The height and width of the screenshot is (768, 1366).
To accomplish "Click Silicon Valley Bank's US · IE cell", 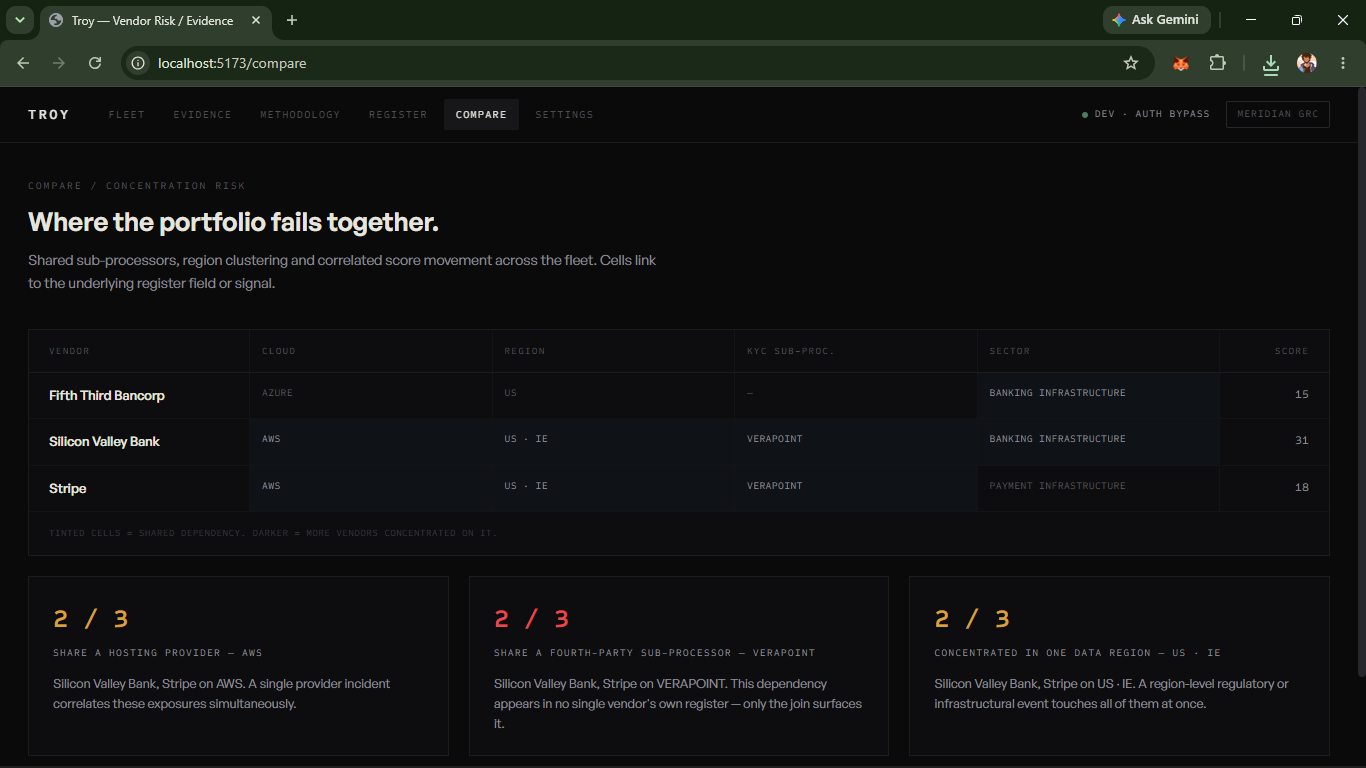I will (613, 441).
